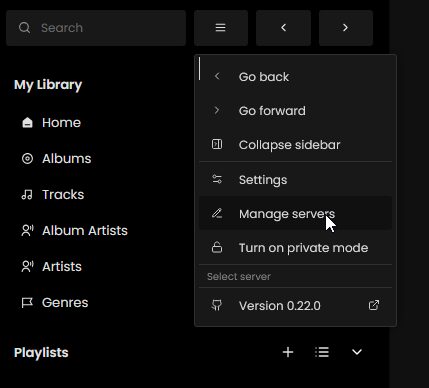The width and height of the screenshot is (429, 388).
Task: Choose Collapse sidebar menu entry
Action: coord(295,145)
